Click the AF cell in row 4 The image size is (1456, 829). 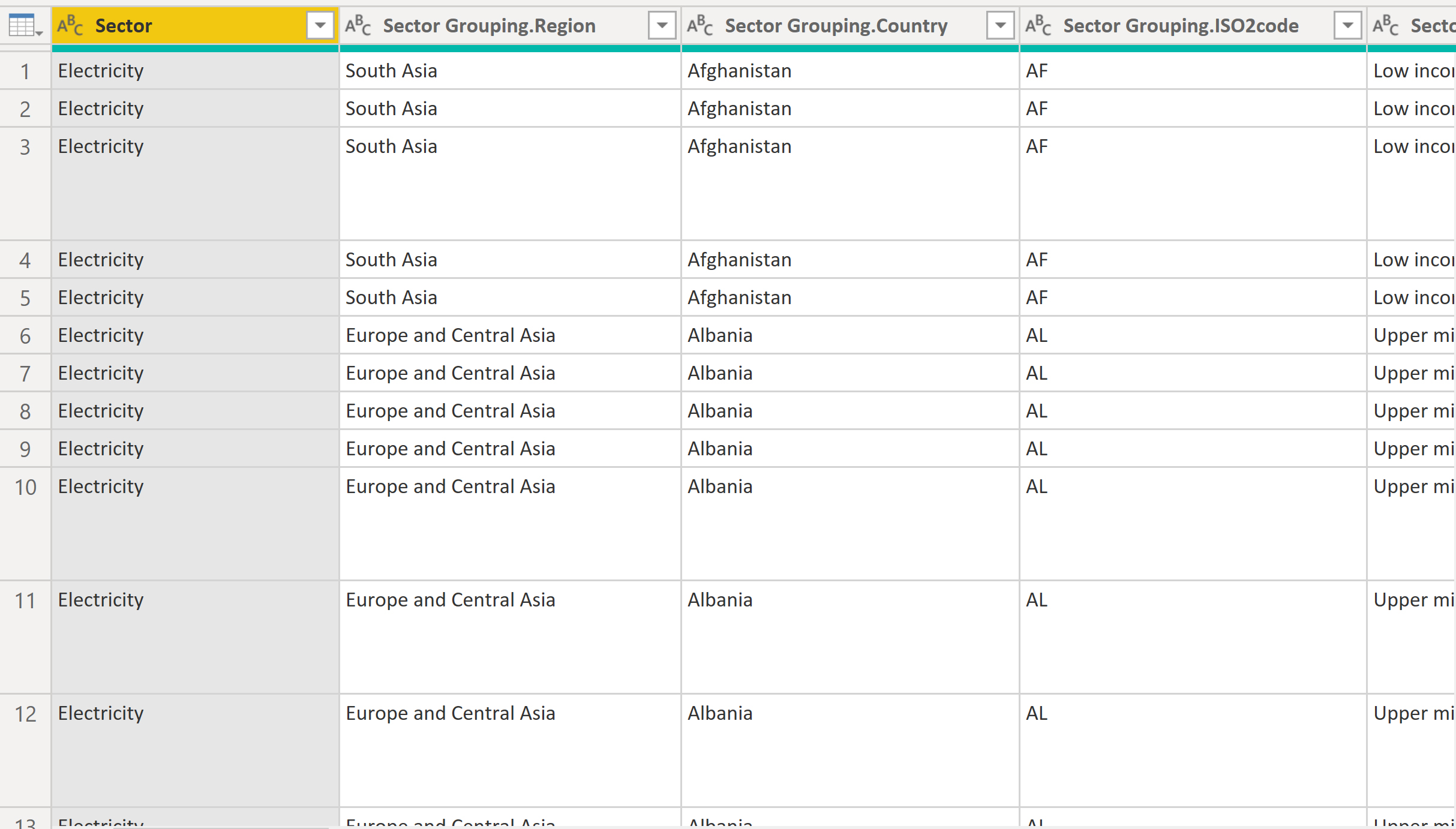1193,260
